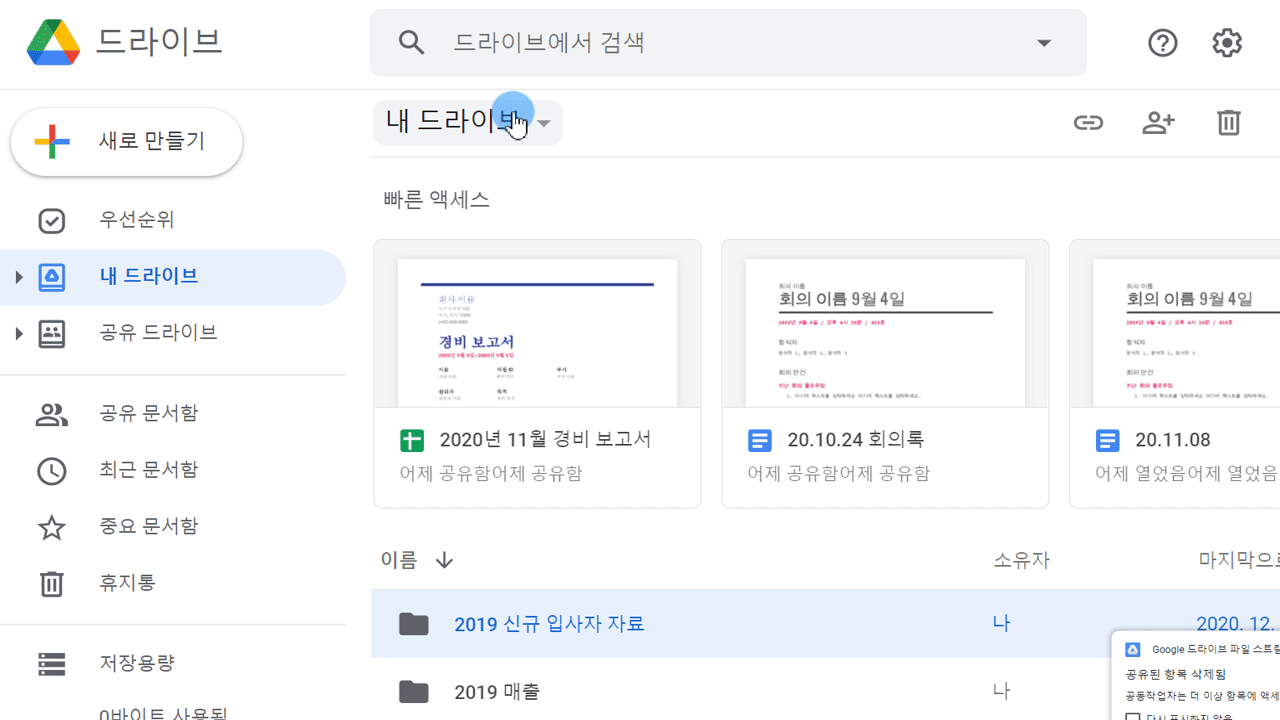This screenshot has height=720, width=1280.
Task: Click the 중요 문서함 star icon
Action: coord(51,527)
